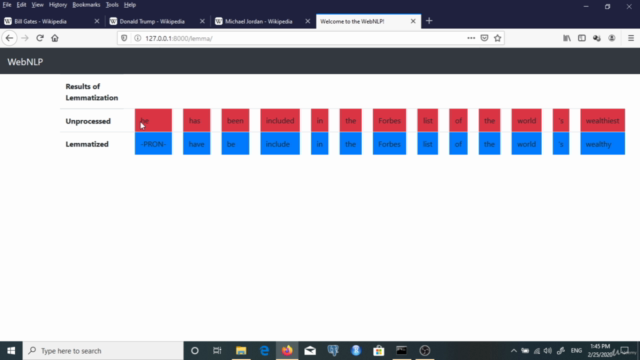The width and height of the screenshot is (640, 360).
Task: Close the Donald Trump Wikipedia tab
Action: point(202,21)
